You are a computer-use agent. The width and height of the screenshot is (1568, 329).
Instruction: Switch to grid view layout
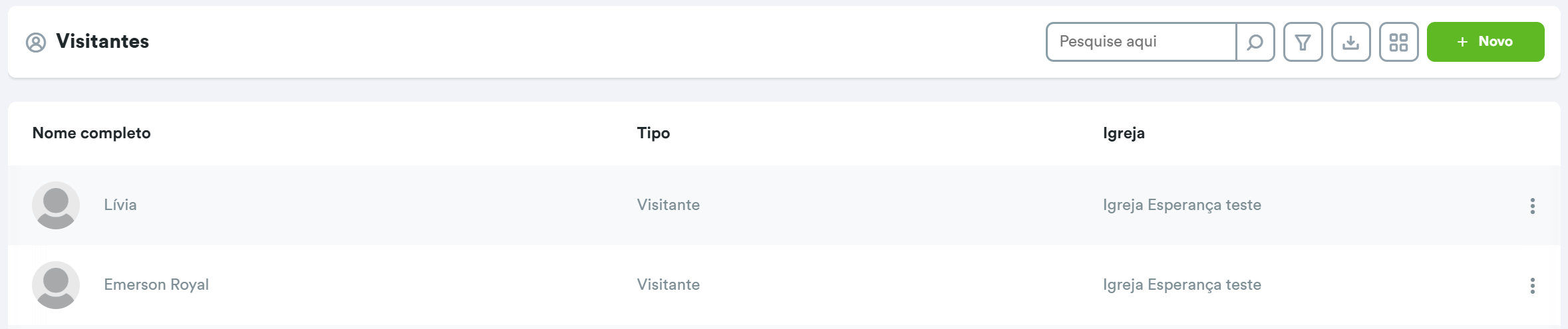click(1398, 43)
